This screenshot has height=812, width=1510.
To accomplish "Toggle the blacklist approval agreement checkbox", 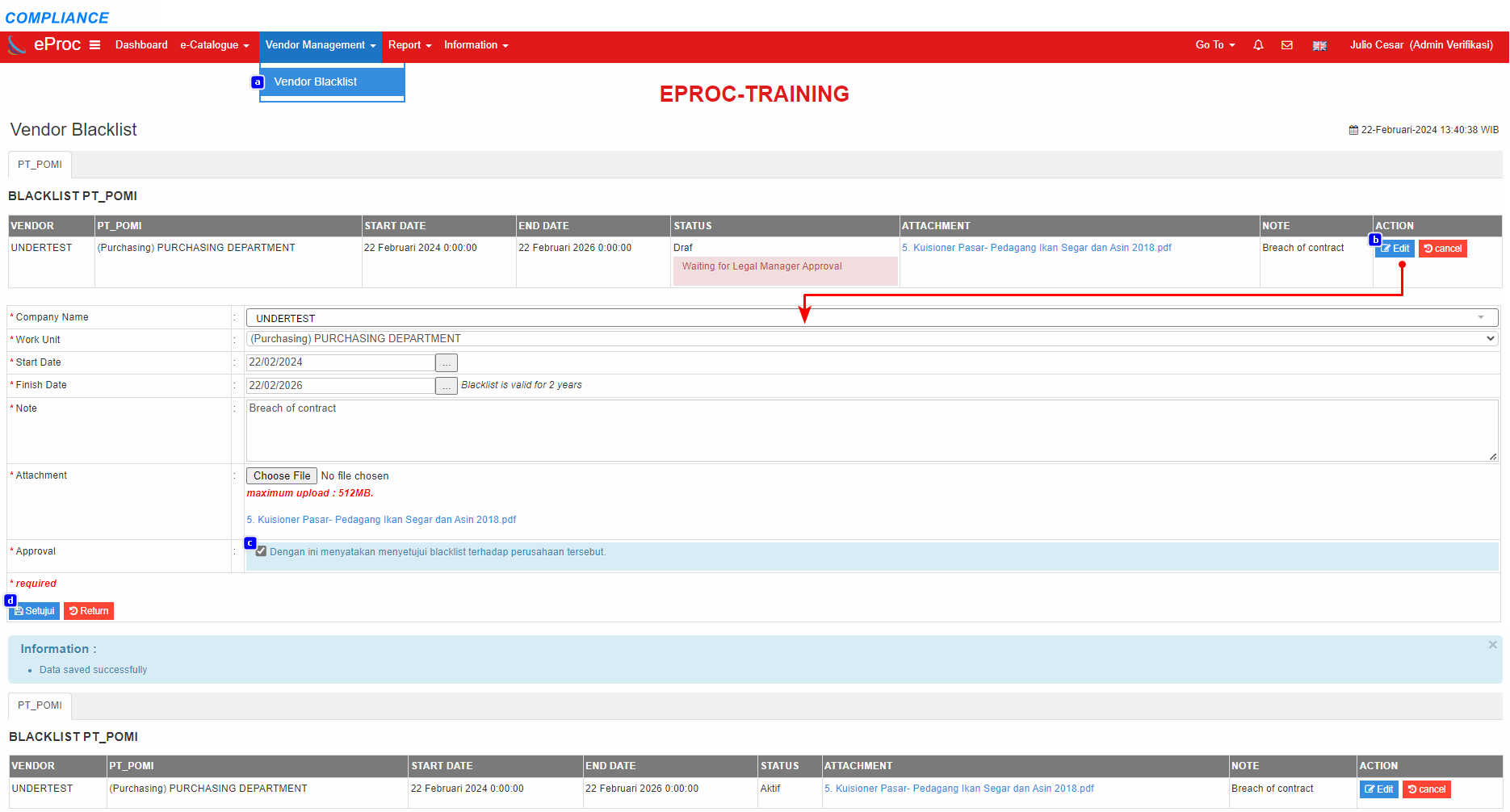I will (261, 551).
